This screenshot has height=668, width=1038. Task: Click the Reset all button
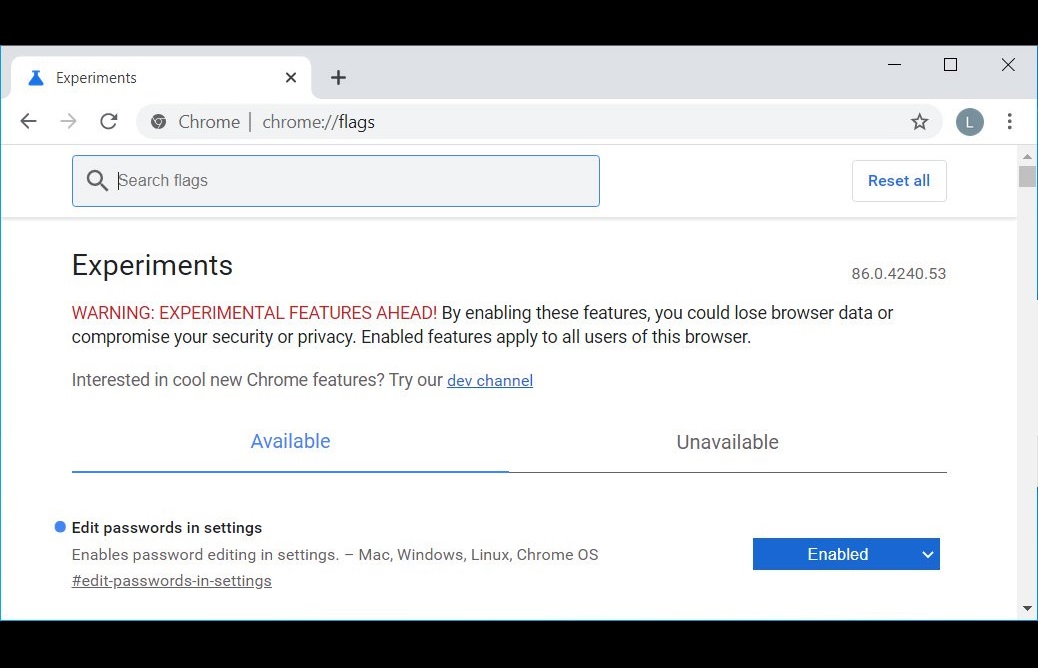click(899, 181)
